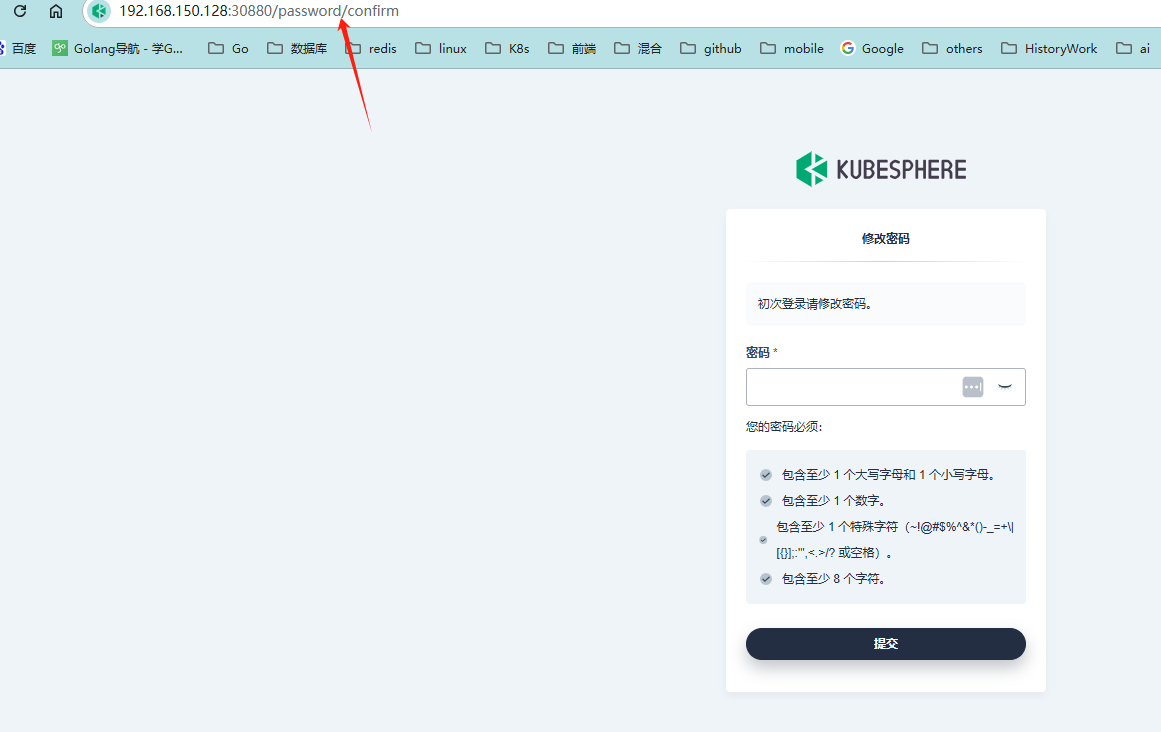Open the Go bookmarks folder
The width and height of the screenshot is (1161, 732).
coord(228,48)
